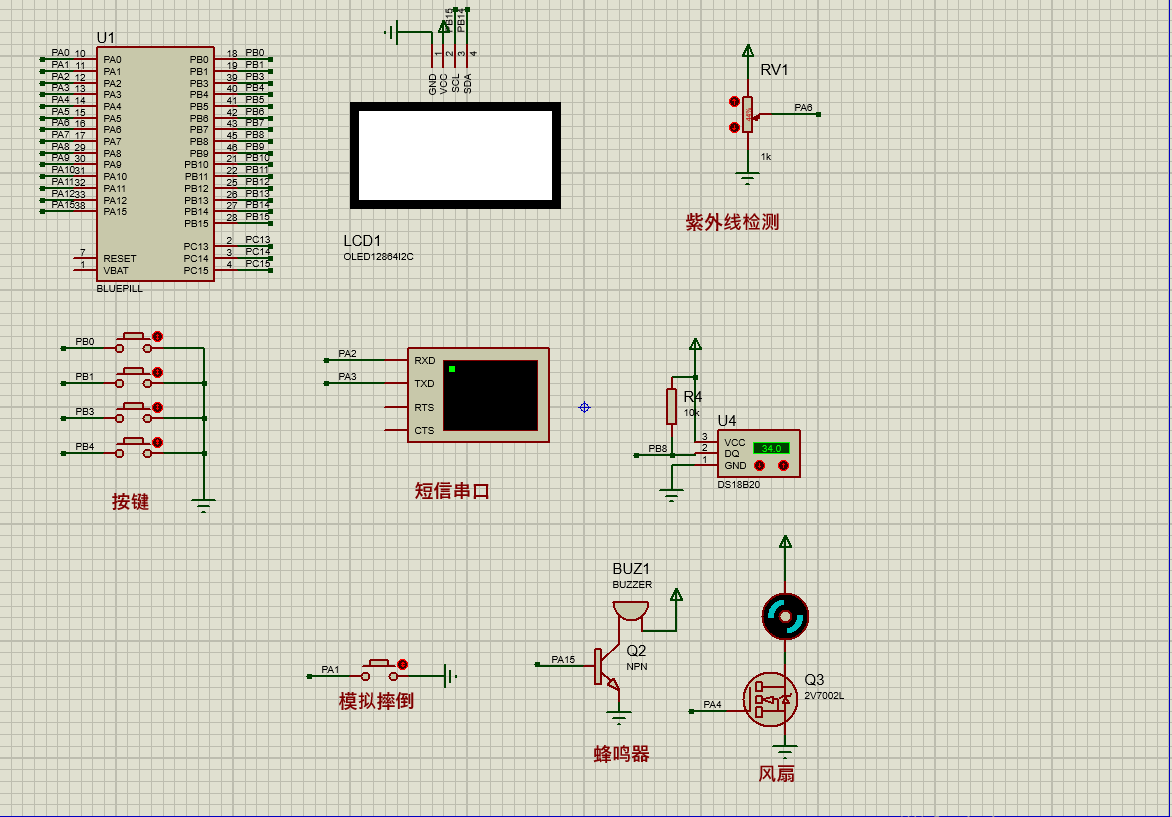
Task: Click the power terminal arrow above RV1
Action: 747,51
